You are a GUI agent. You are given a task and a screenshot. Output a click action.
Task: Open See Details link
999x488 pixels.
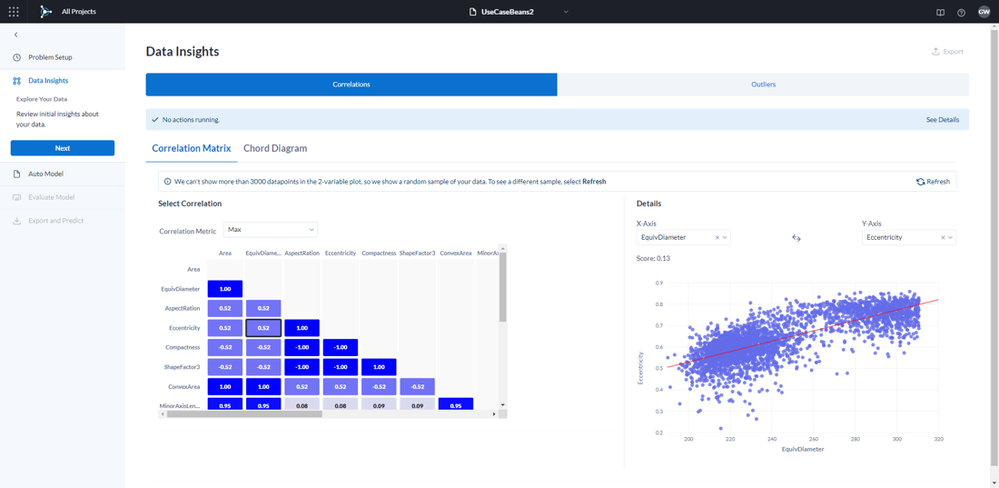pos(942,120)
